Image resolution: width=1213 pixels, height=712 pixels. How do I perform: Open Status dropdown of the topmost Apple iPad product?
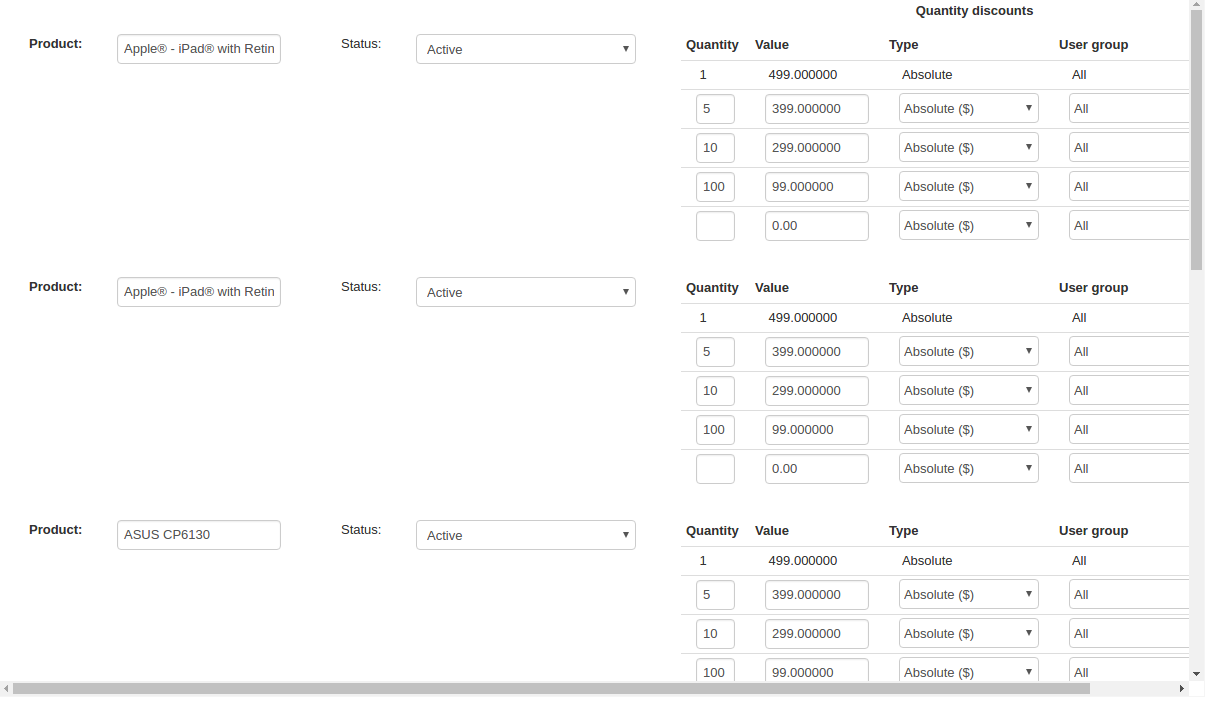click(526, 49)
